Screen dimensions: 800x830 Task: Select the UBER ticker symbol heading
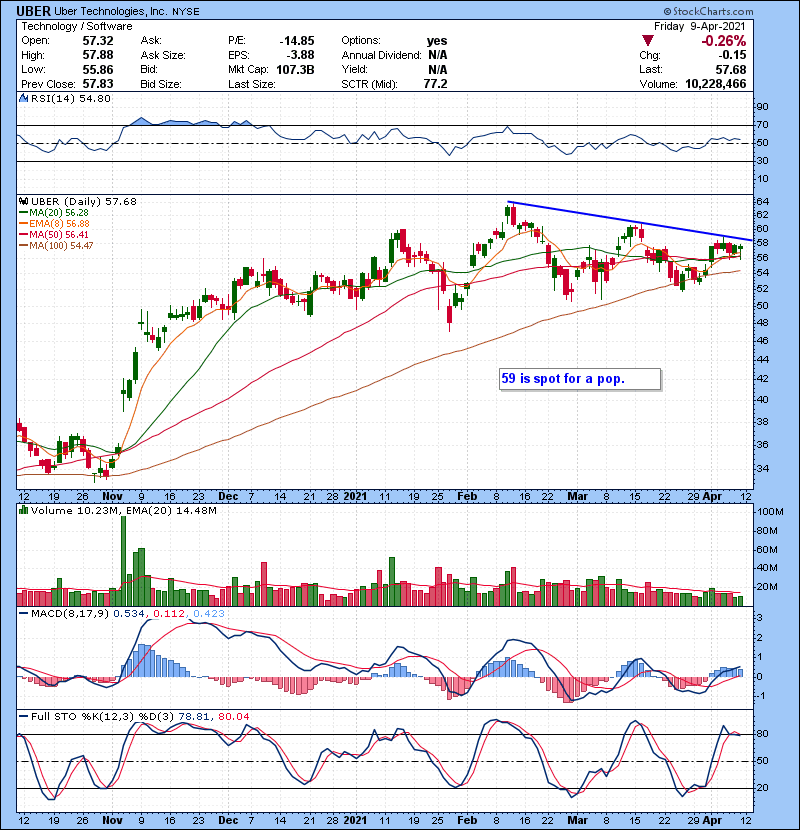pyautogui.click(x=33, y=11)
